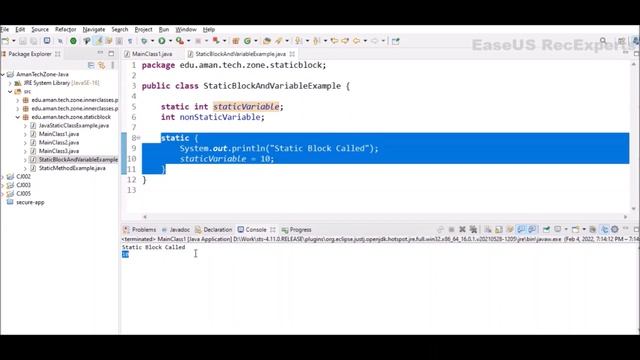
Task: Select MainClass2.java in Package Explorer
Action: click(59, 142)
